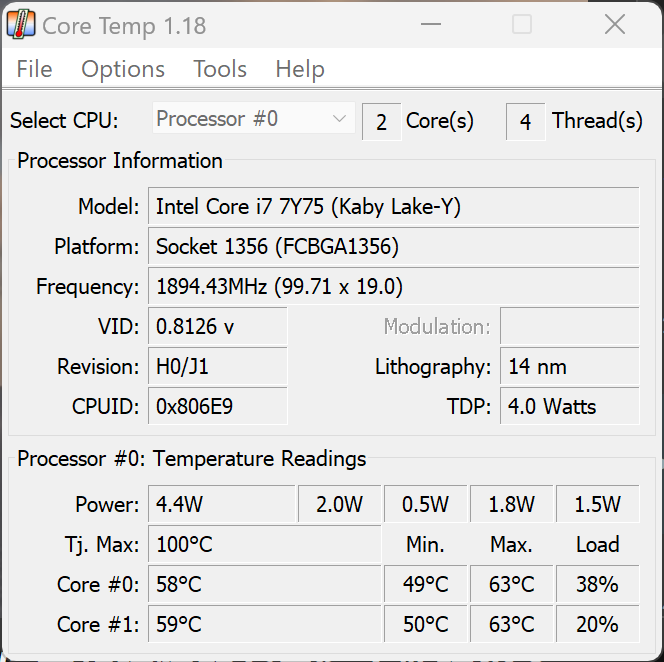Click the VID value 0.8126 v
The image size is (664, 662).
click(x=218, y=326)
